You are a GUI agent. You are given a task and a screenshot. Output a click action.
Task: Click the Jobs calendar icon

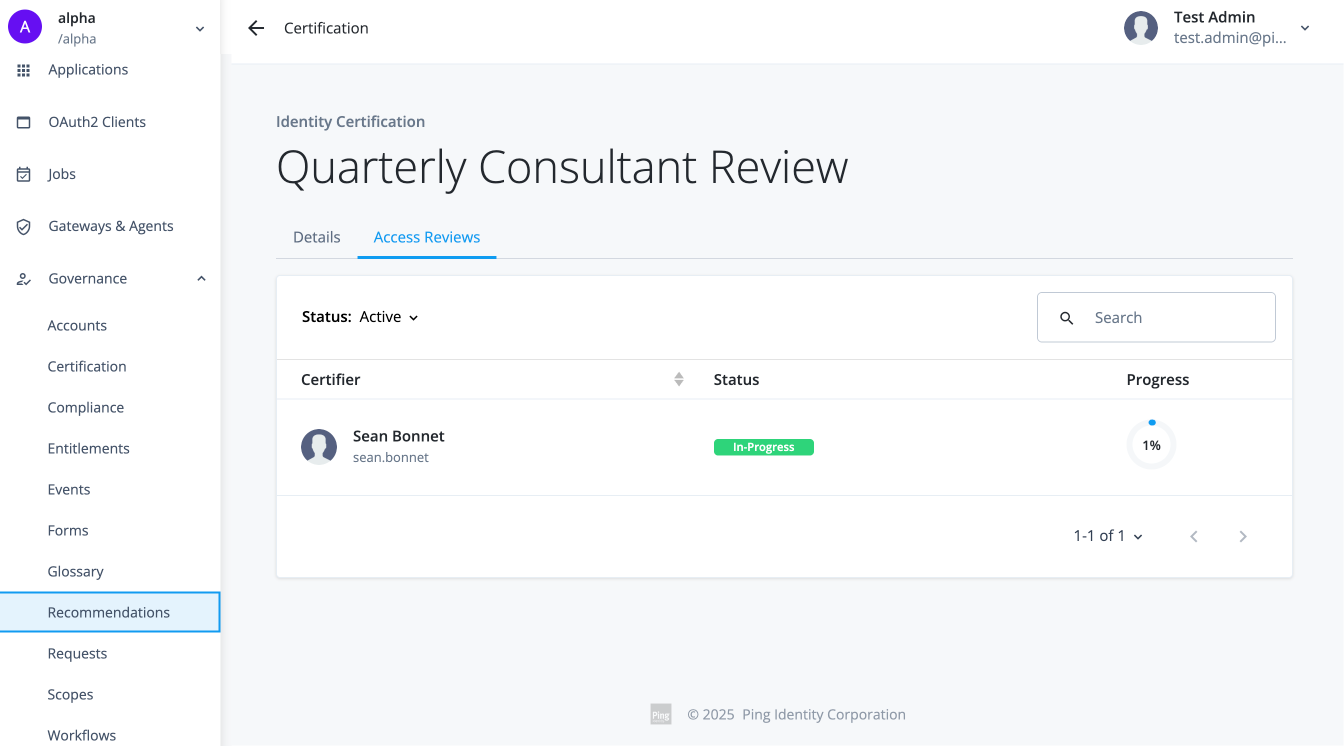click(x=23, y=173)
